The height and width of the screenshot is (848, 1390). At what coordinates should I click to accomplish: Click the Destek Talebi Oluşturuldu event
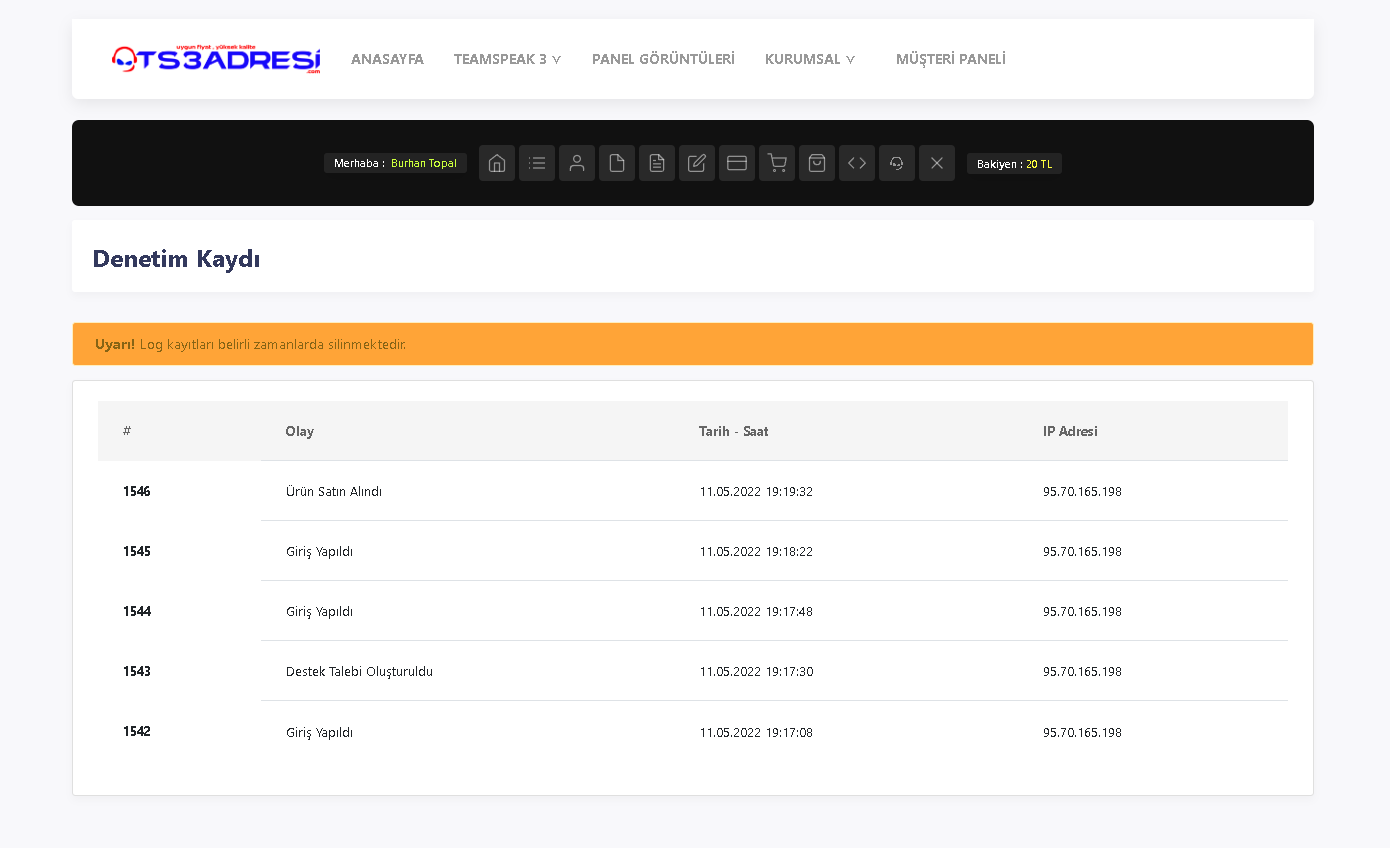[x=359, y=671]
